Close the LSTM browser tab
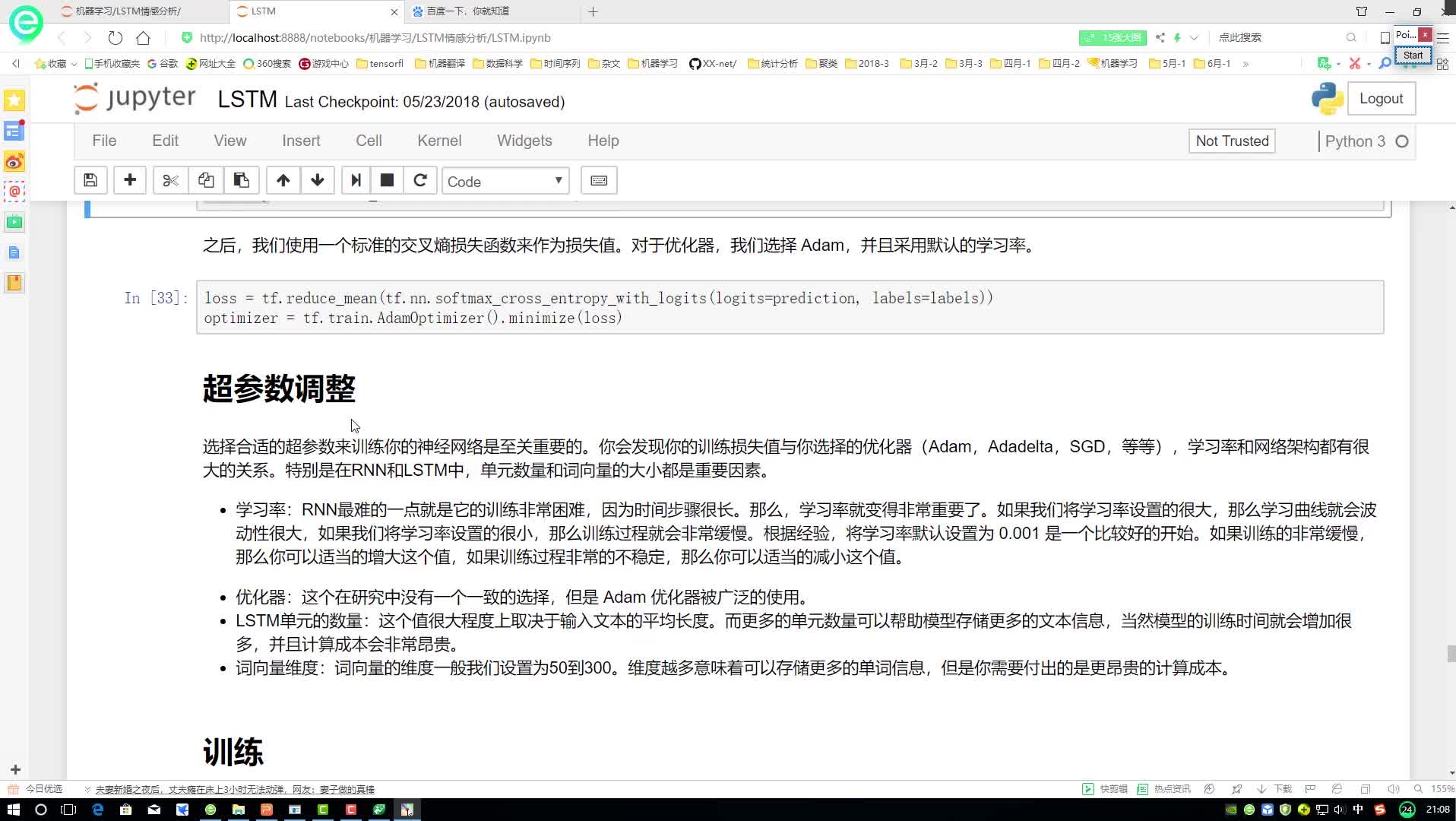 394,12
